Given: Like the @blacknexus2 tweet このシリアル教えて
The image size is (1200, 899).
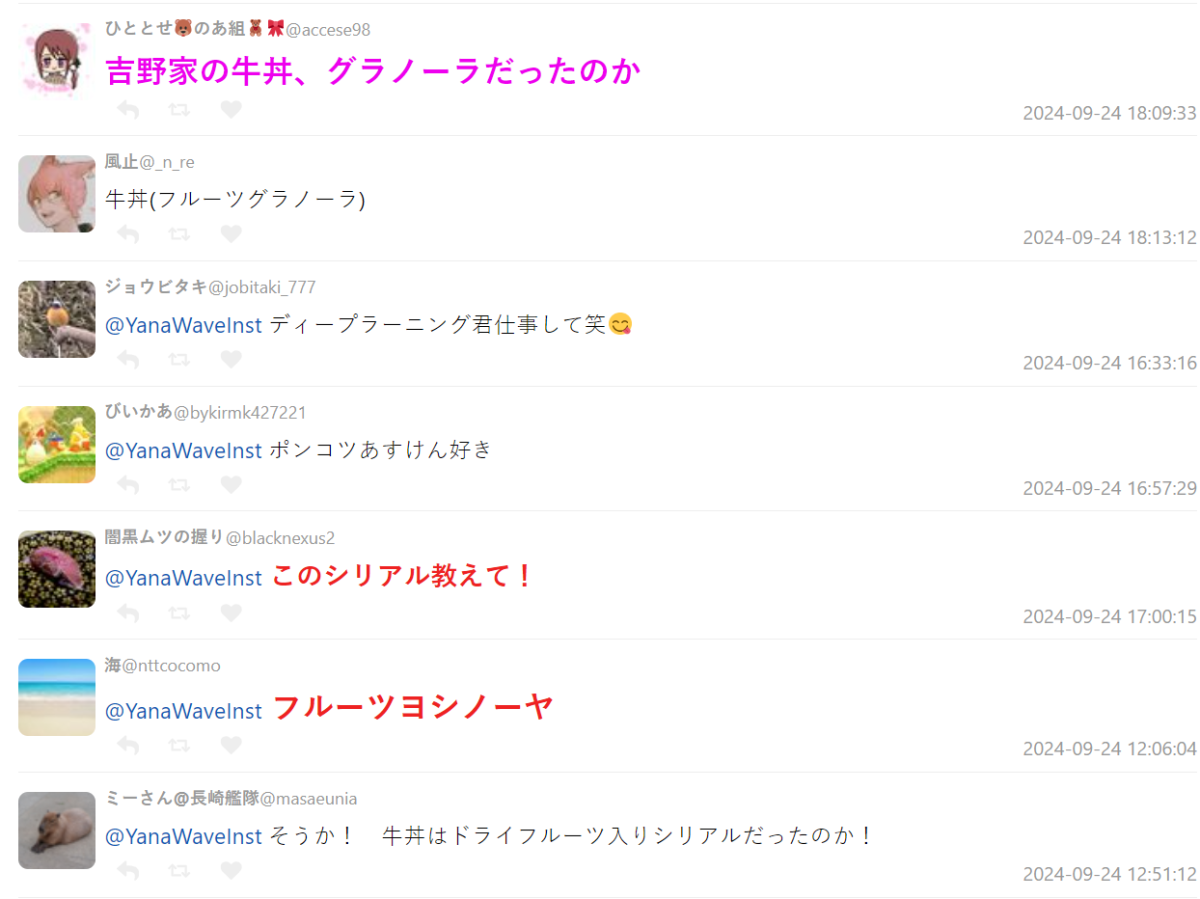Looking at the screenshot, I should tap(231, 613).
